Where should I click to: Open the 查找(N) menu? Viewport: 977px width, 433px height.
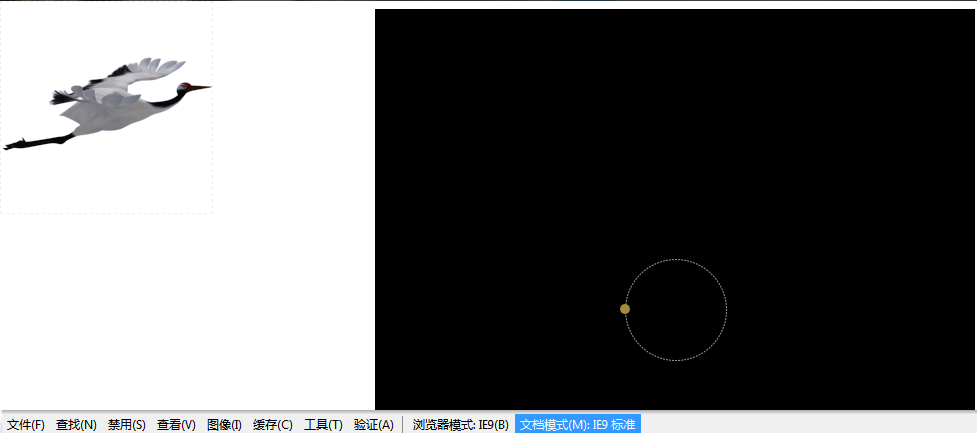[x=76, y=425]
